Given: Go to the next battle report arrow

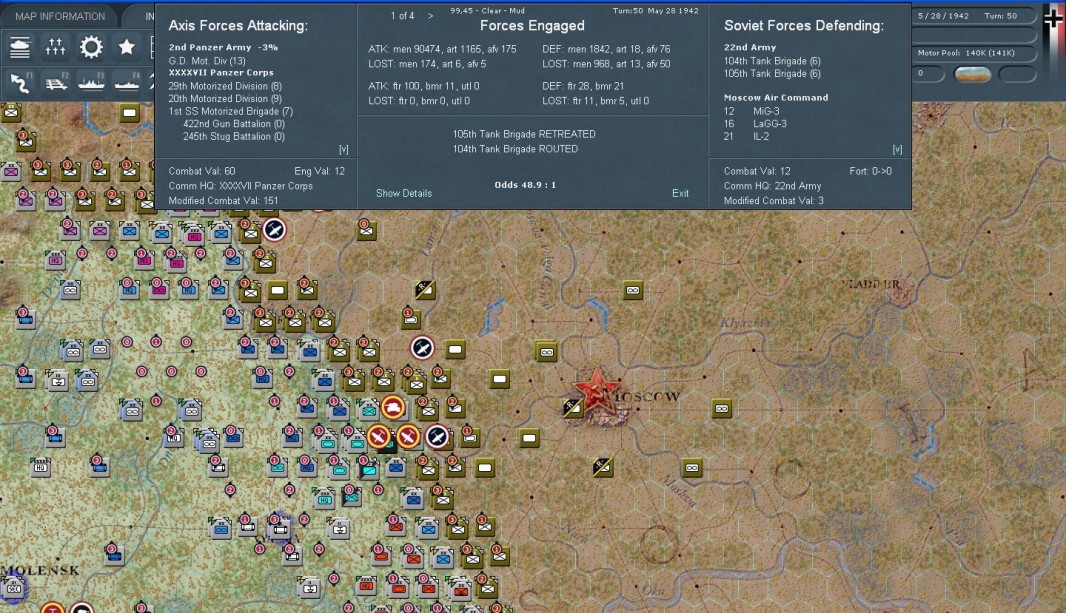Looking at the screenshot, I should [x=431, y=16].
